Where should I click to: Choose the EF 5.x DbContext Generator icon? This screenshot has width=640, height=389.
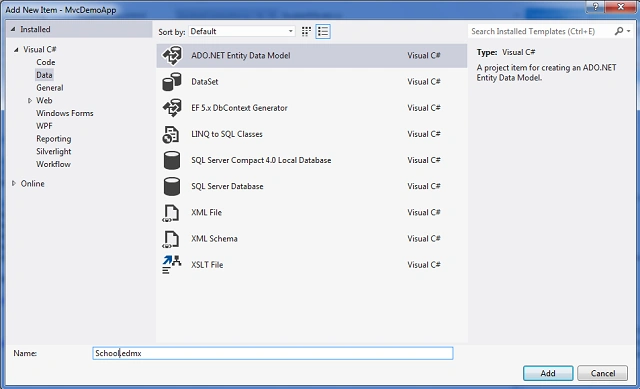(x=172, y=108)
